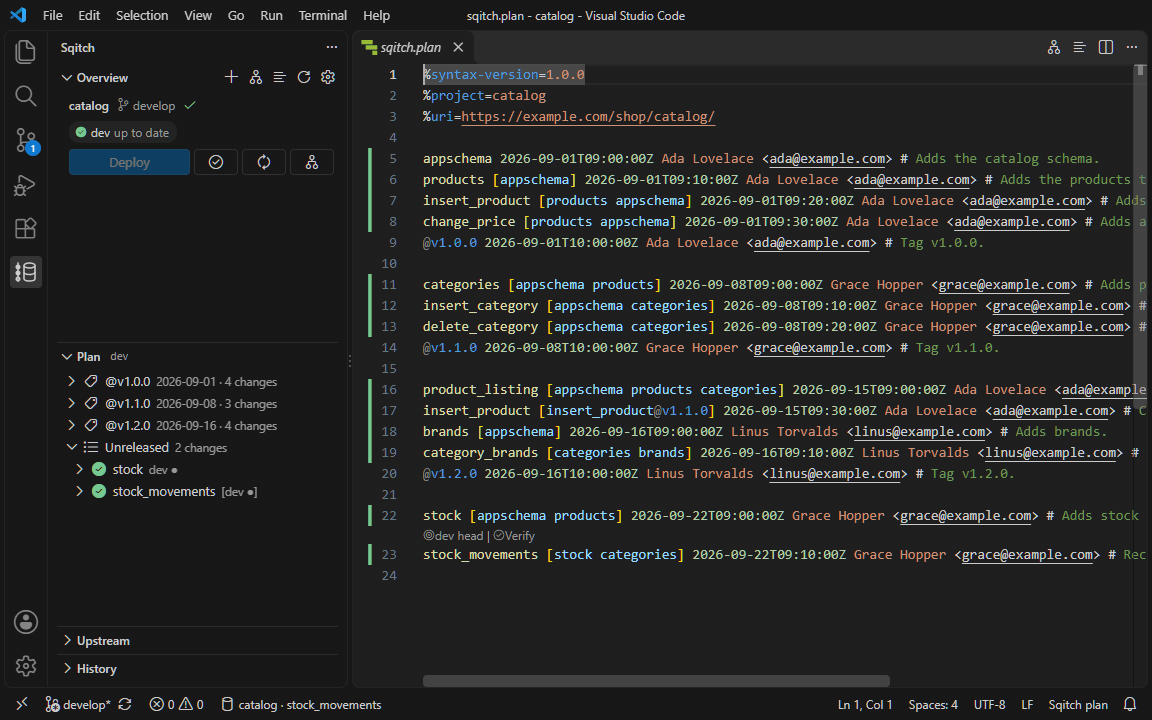
Task: Split the editor right
Action: 1106,47
